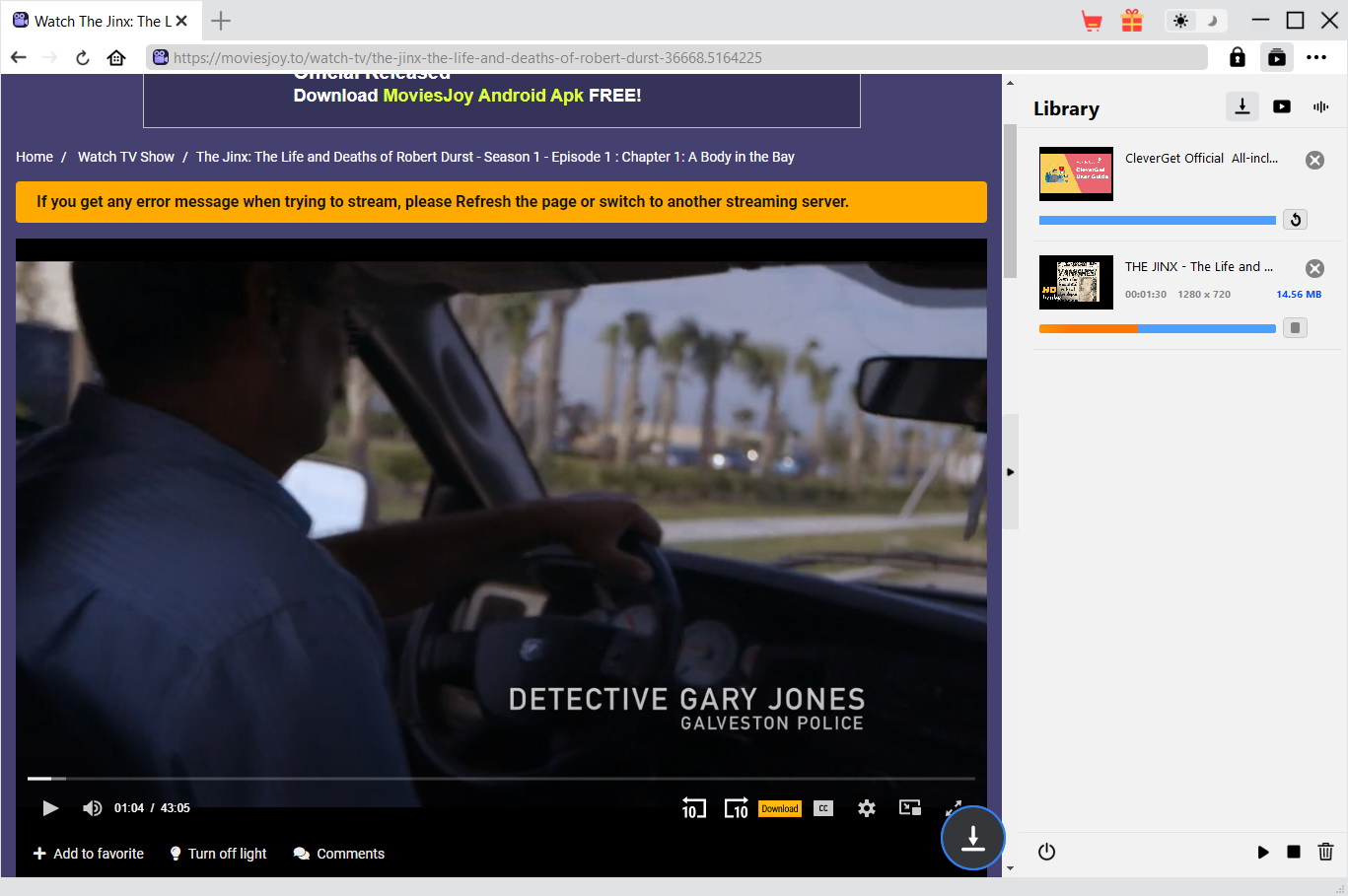
Task: Rewind the video 10 seconds
Action: pos(694,808)
